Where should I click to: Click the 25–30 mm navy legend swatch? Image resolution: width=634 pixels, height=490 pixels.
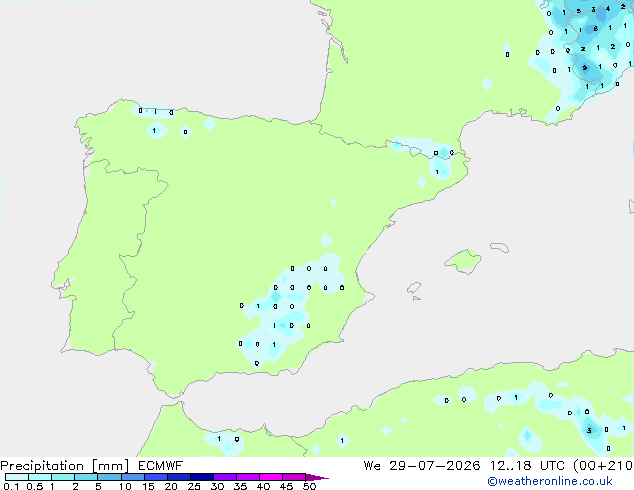(x=201, y=477)
